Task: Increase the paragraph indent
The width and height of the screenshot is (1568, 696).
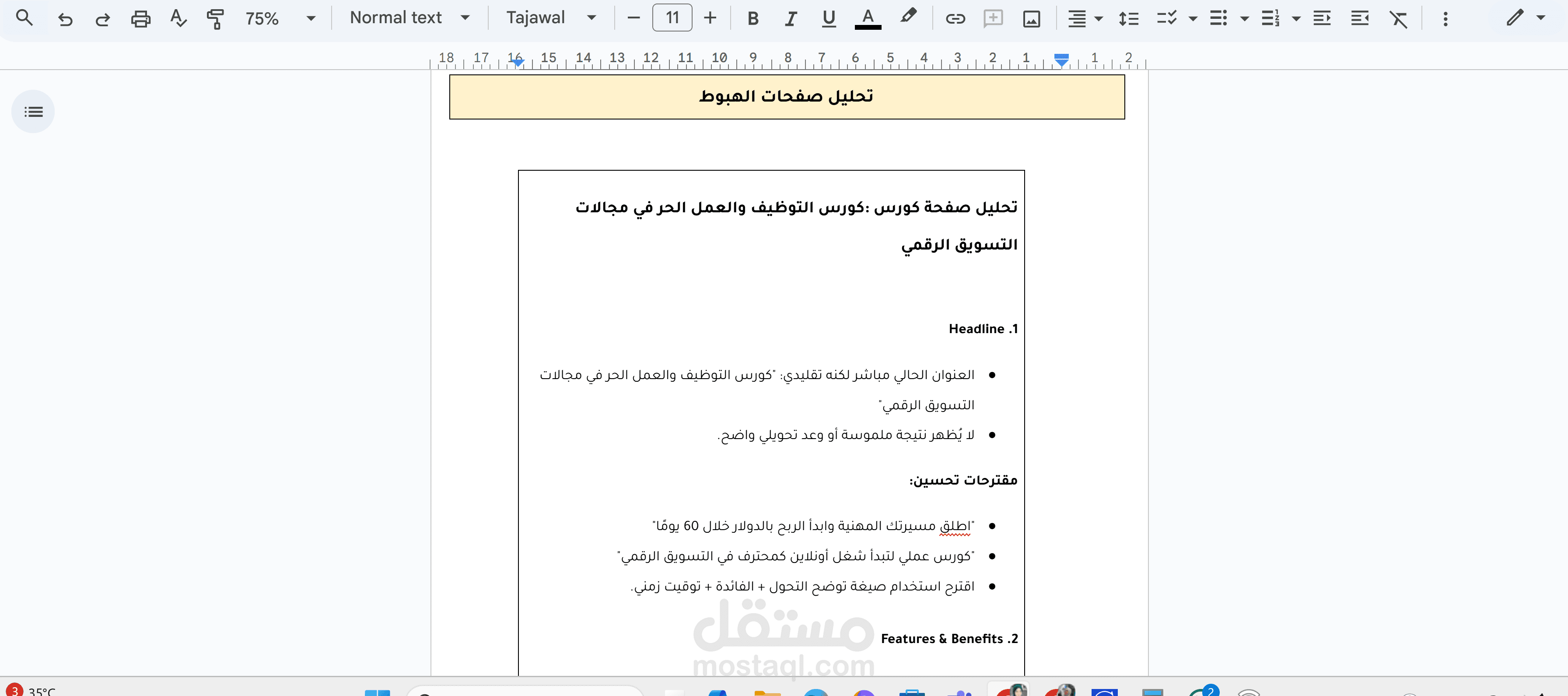Action: [1360, 19]
